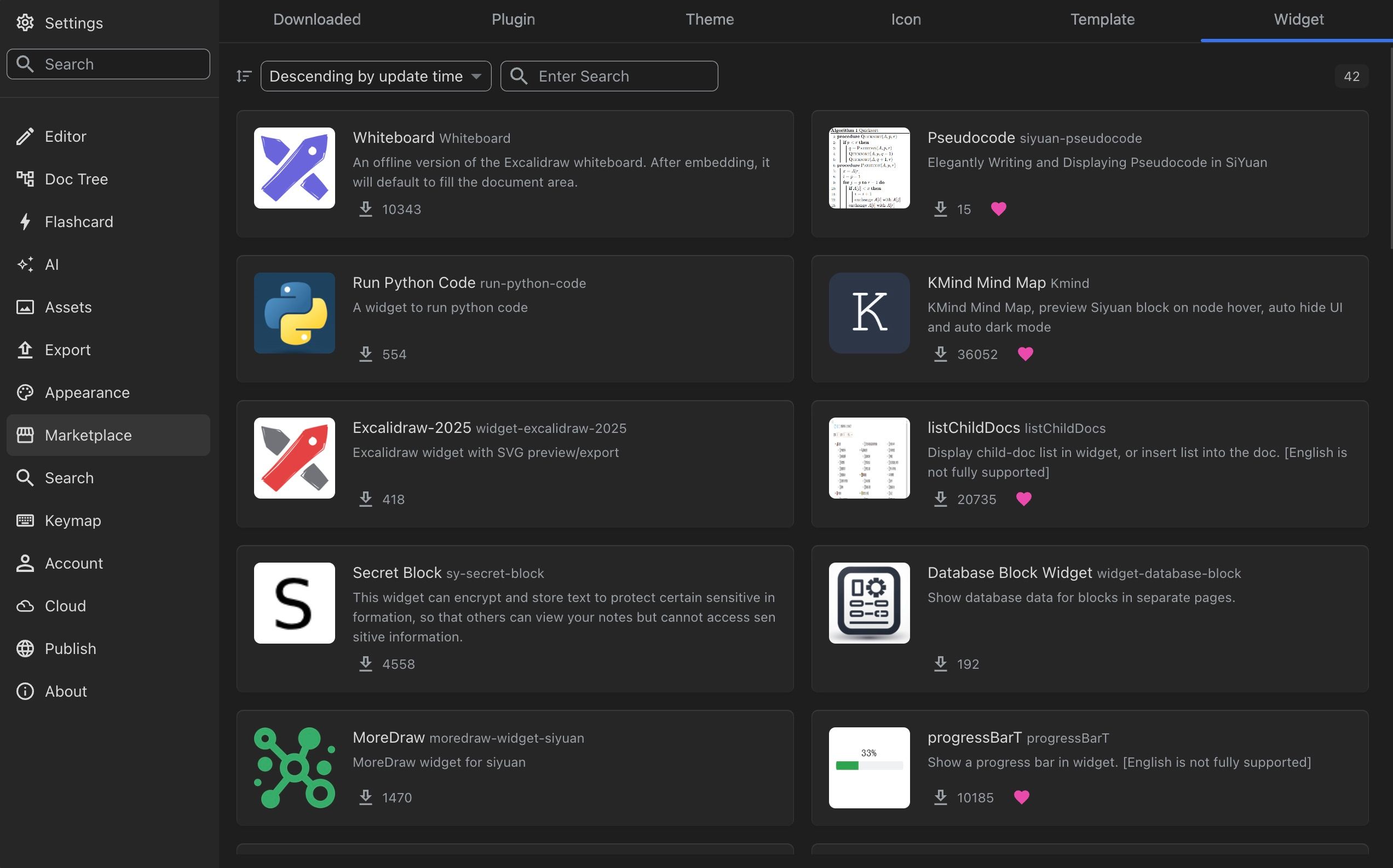This screenshot has width=1393, height=868.
Task: Click the heart icon on listChildDocs
Action: tap(1024, 499)
